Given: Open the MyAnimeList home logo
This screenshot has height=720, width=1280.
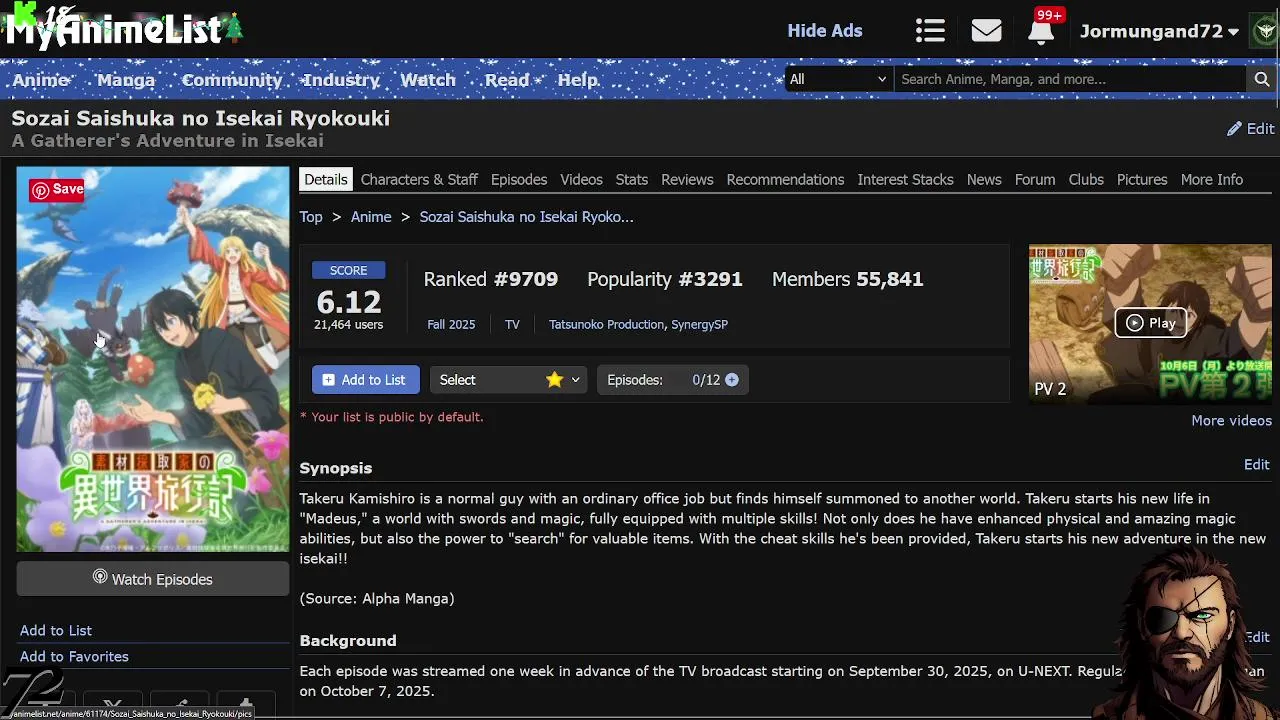Looking at the screenshot, I should (124, 28).
